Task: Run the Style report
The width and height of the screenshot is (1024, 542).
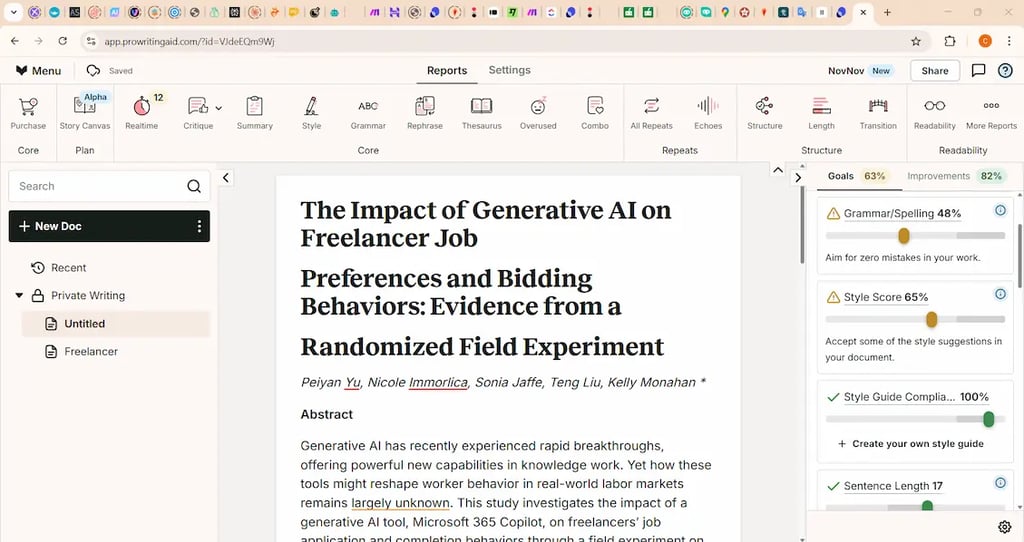Action: (312, 114)
